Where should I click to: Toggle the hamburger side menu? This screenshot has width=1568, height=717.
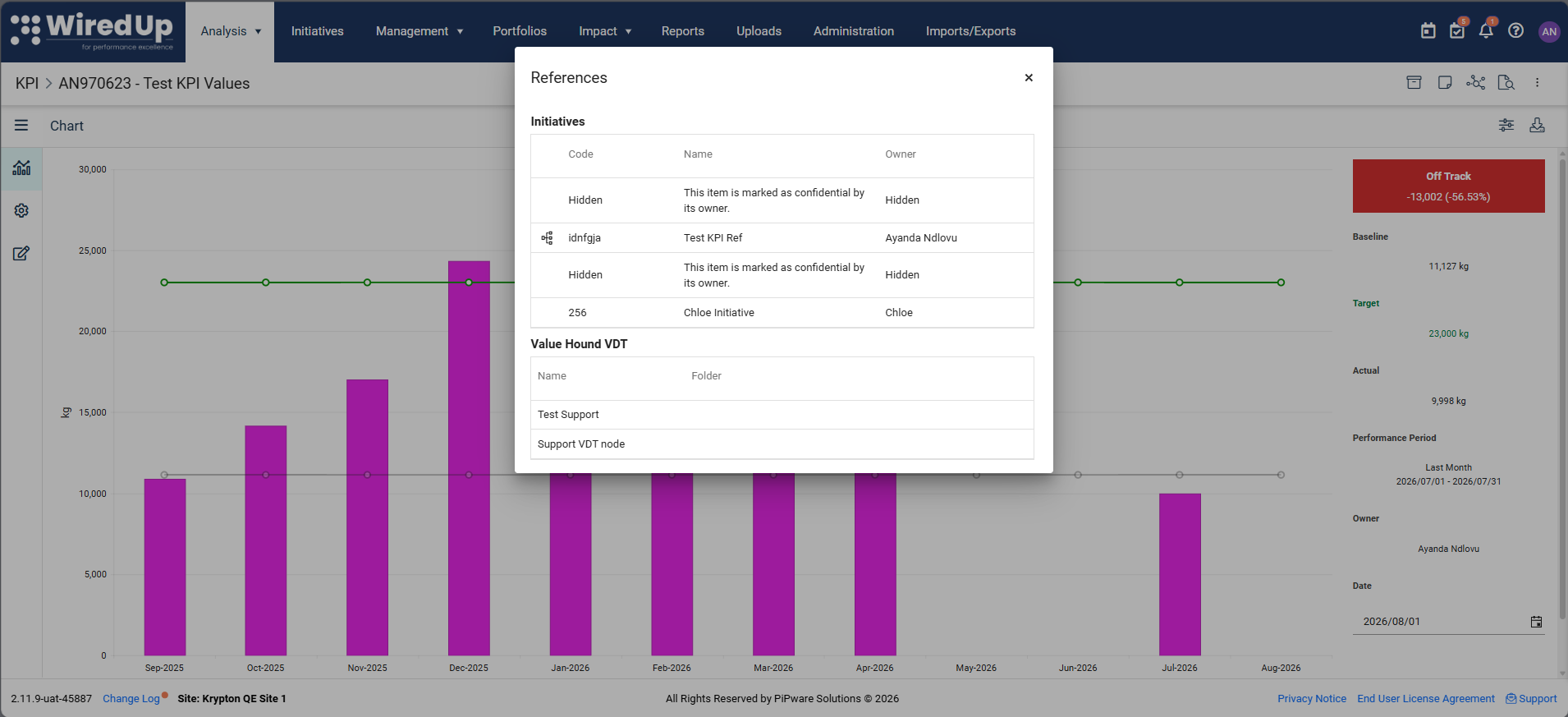(21, 126)
